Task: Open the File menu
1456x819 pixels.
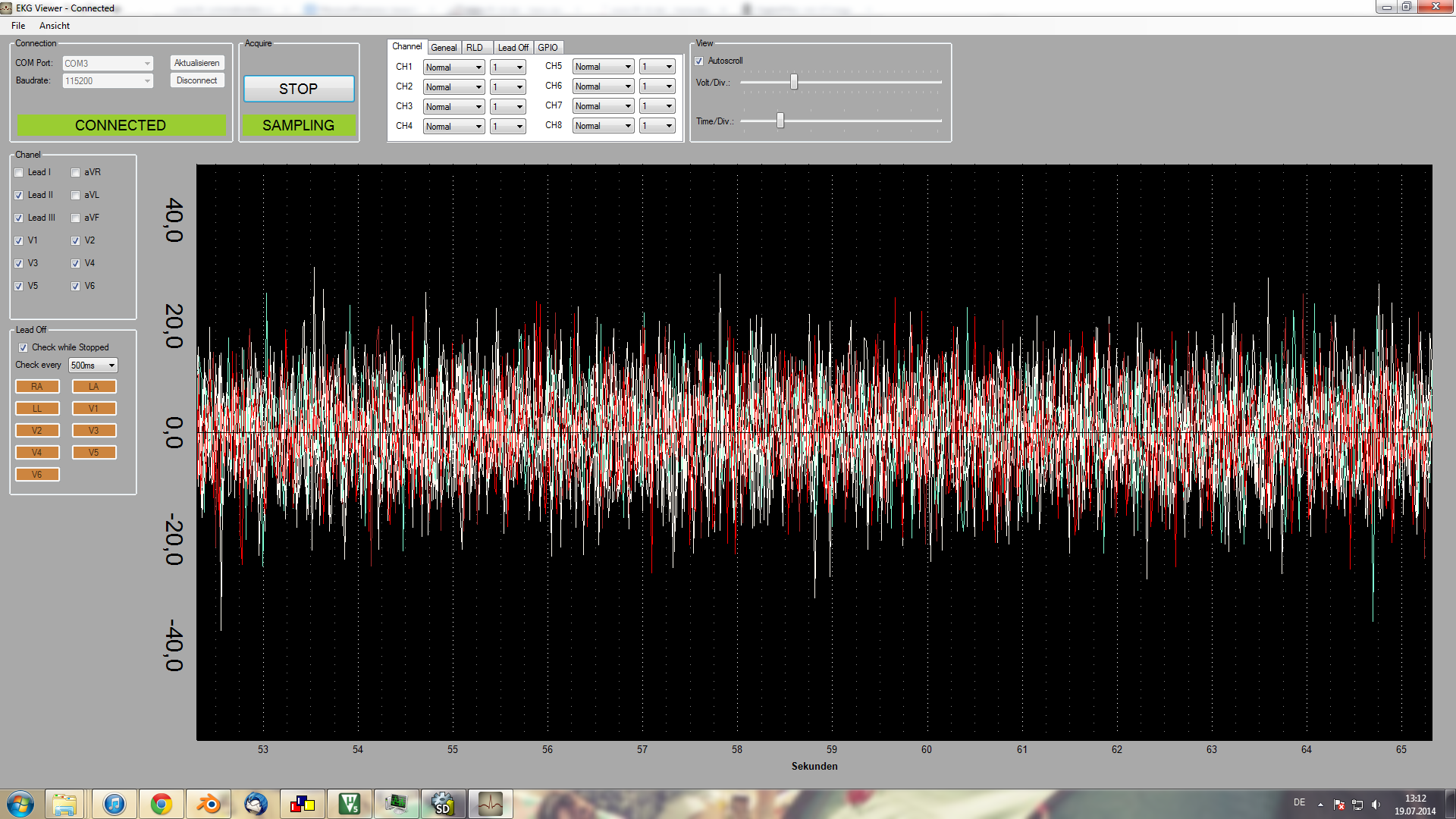Action: (x=18, y=26)
